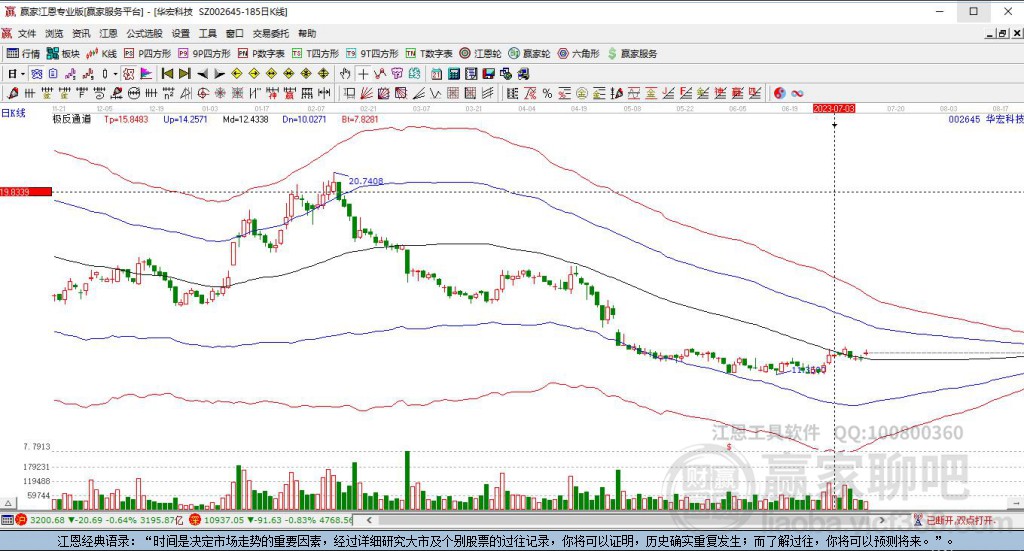This screenshot has width=1024, height=551.
Task: Open 赢家服务 service button
Action: [632, 54]
